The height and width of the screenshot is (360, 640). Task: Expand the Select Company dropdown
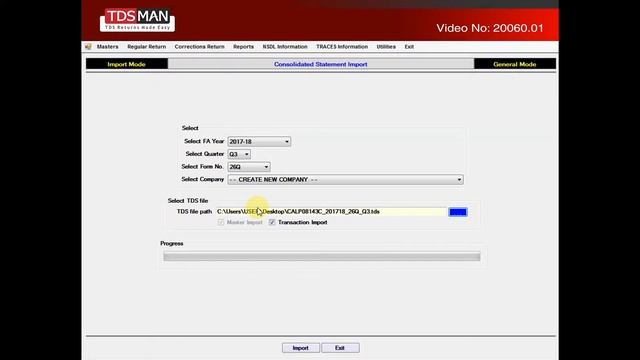tap(459, 180)
